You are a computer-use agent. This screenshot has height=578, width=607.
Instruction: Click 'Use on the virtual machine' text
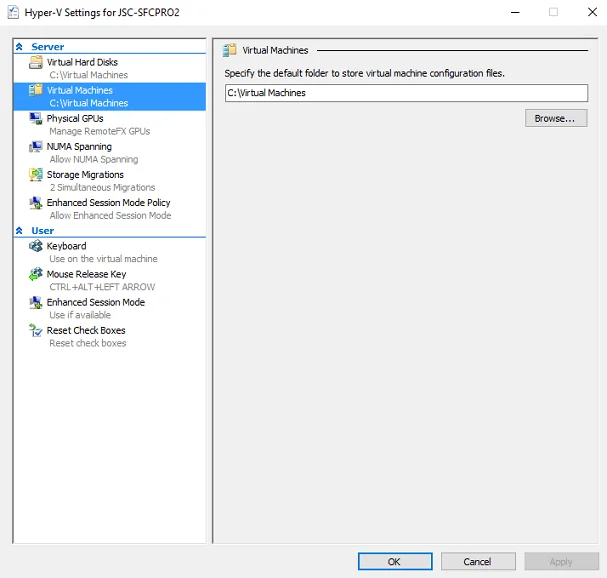point(103,259)
